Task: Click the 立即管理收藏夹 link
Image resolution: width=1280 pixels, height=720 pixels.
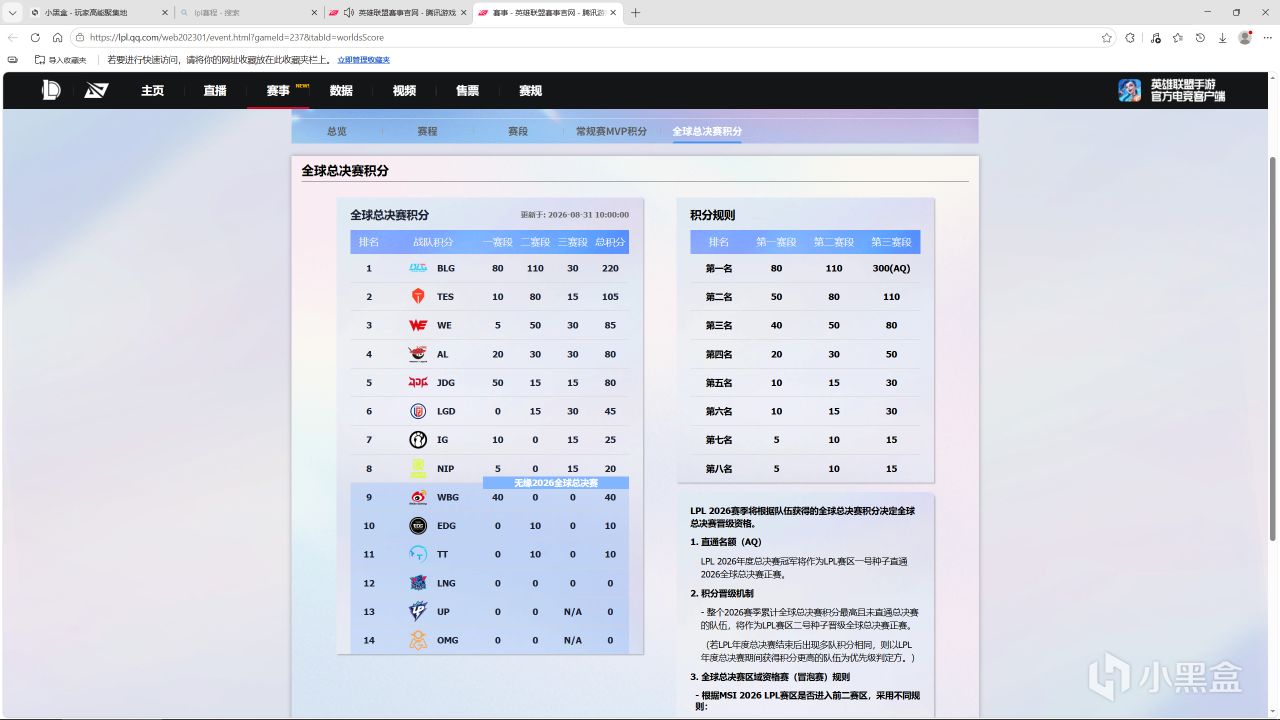Action: 364,60
